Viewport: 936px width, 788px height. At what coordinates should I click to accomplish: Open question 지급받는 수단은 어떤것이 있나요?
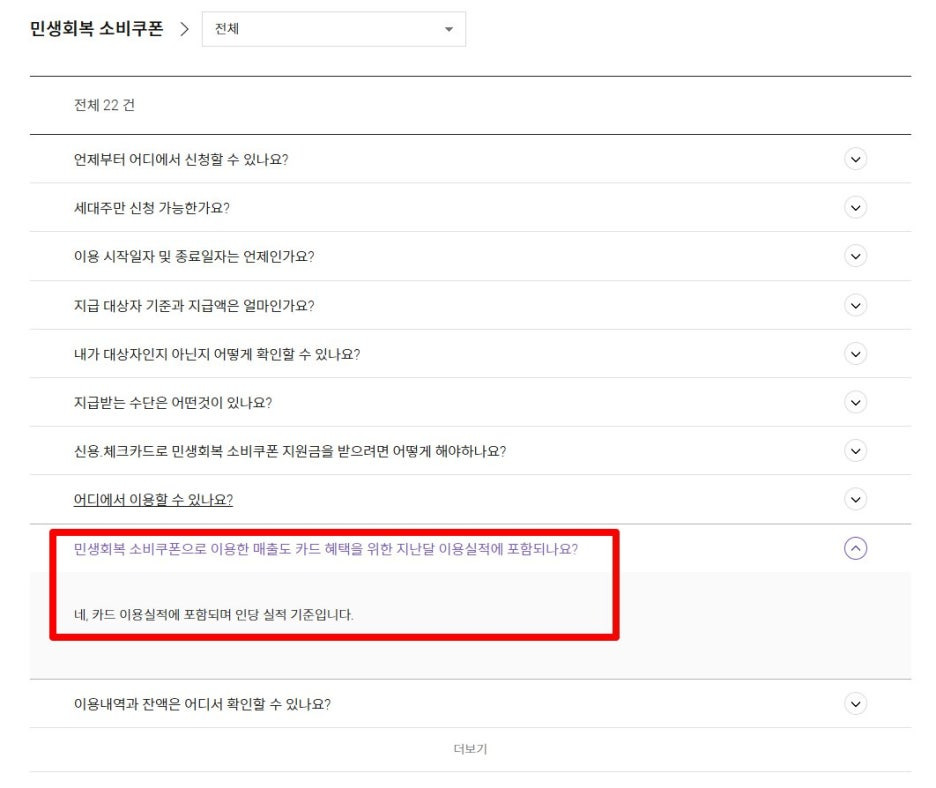(173, 403)
